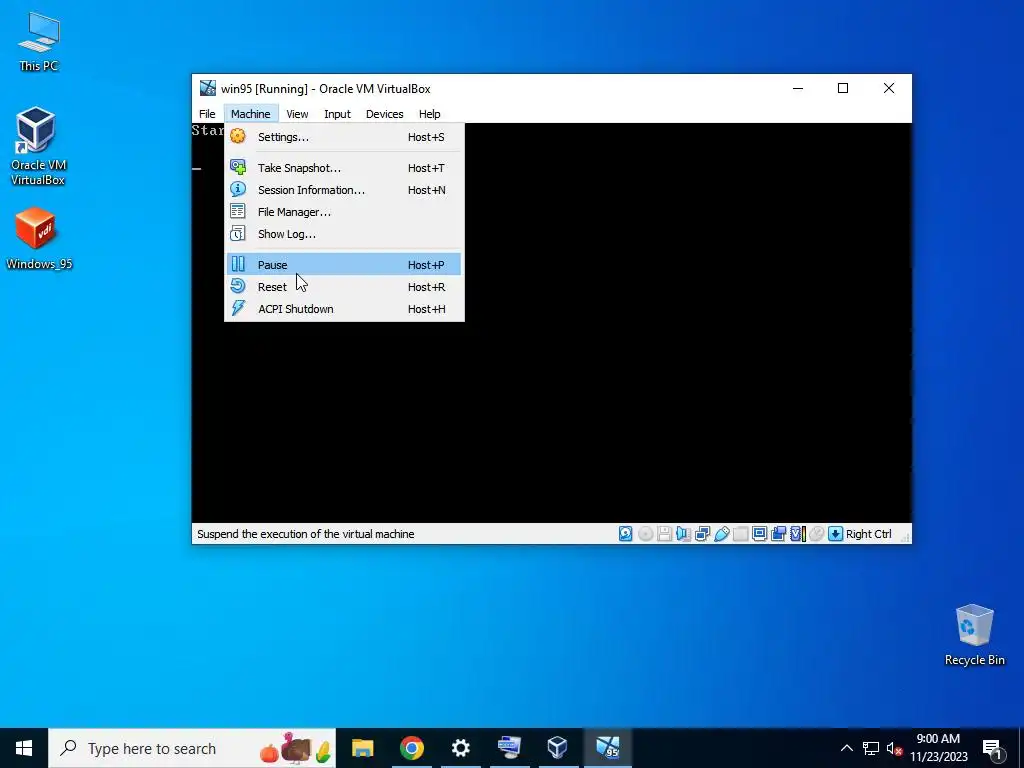
Task: Close the open Machine menu
Action: pos(250,114)
